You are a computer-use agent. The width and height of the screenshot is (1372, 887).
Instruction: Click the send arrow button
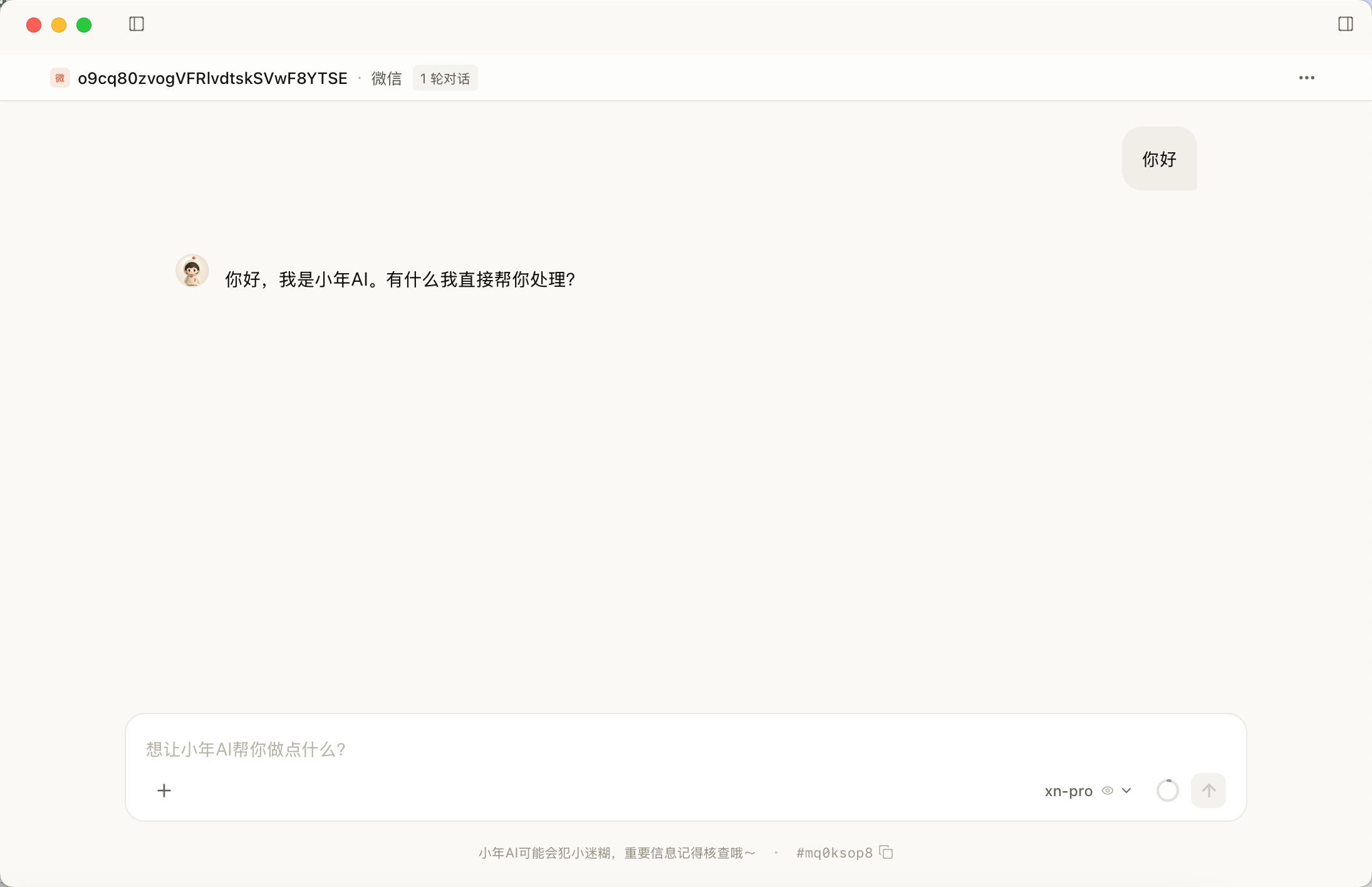tap(1208, 791)
